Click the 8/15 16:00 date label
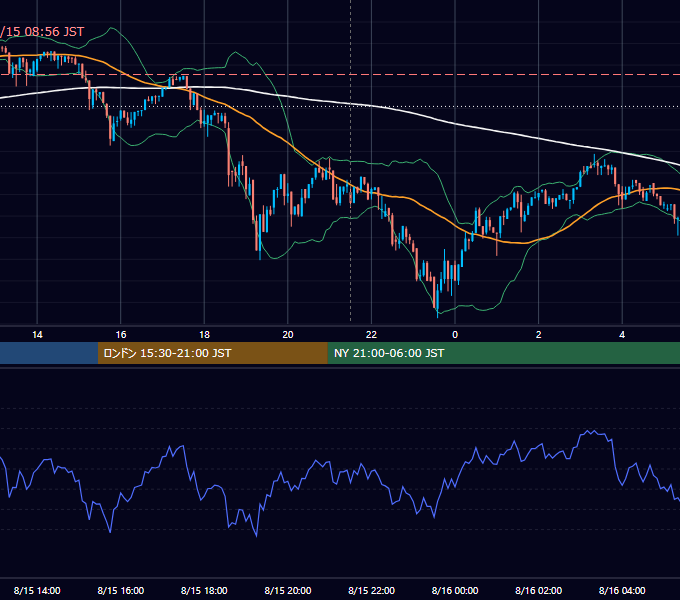Viewport: 680px width, 600px height. tap(121, 590)
